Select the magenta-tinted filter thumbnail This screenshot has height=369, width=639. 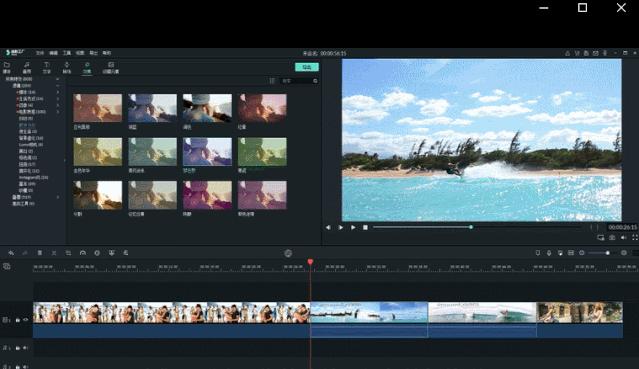[207, 195]
